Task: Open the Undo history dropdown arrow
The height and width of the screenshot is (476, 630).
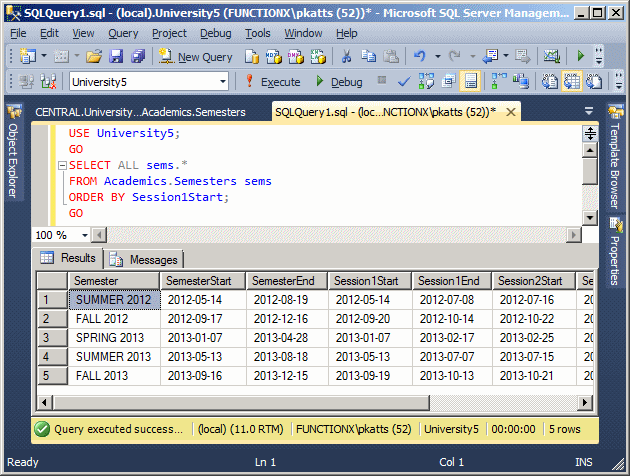Action: tap(438, 56)
